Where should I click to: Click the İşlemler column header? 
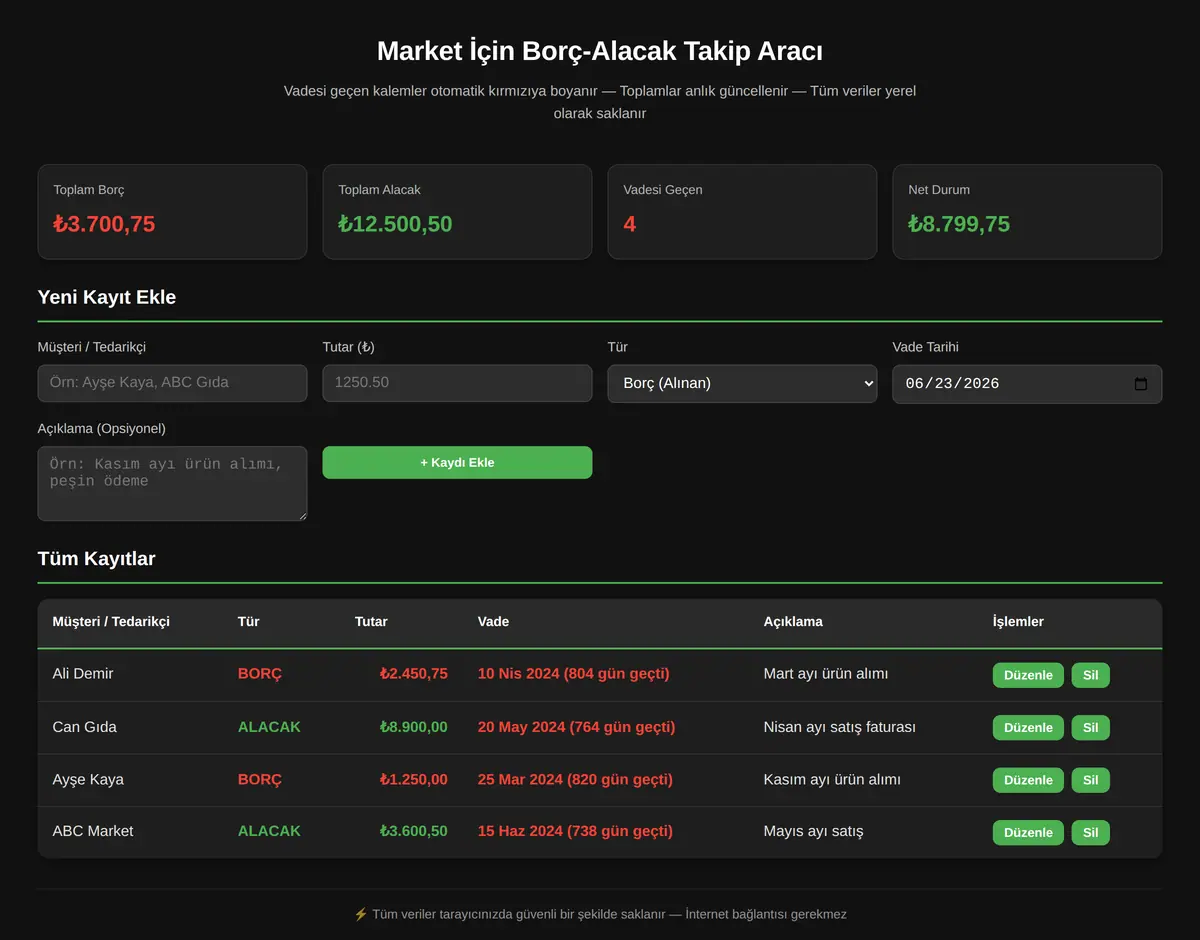point(1018,622)
